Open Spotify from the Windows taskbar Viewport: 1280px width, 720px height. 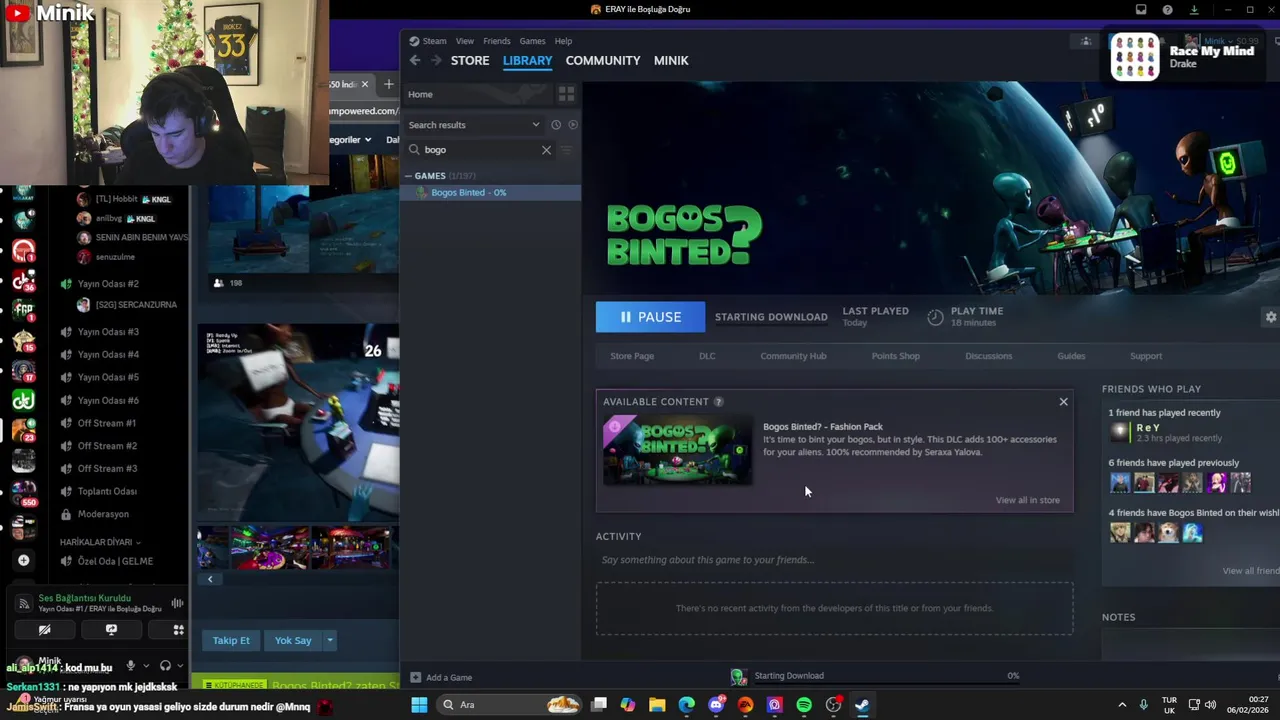point(804,705)
